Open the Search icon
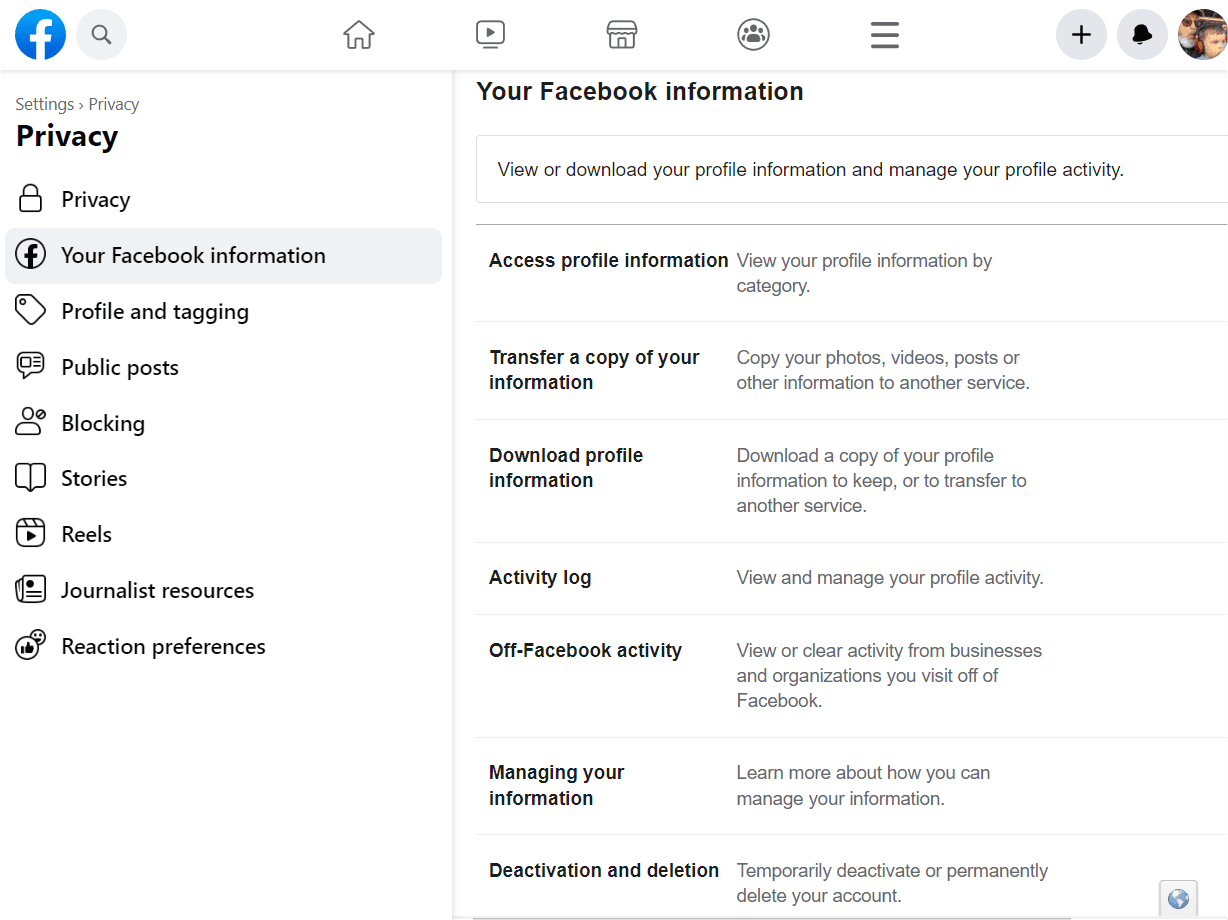This screenshot has height=920, width=1228. pos(101,34)
